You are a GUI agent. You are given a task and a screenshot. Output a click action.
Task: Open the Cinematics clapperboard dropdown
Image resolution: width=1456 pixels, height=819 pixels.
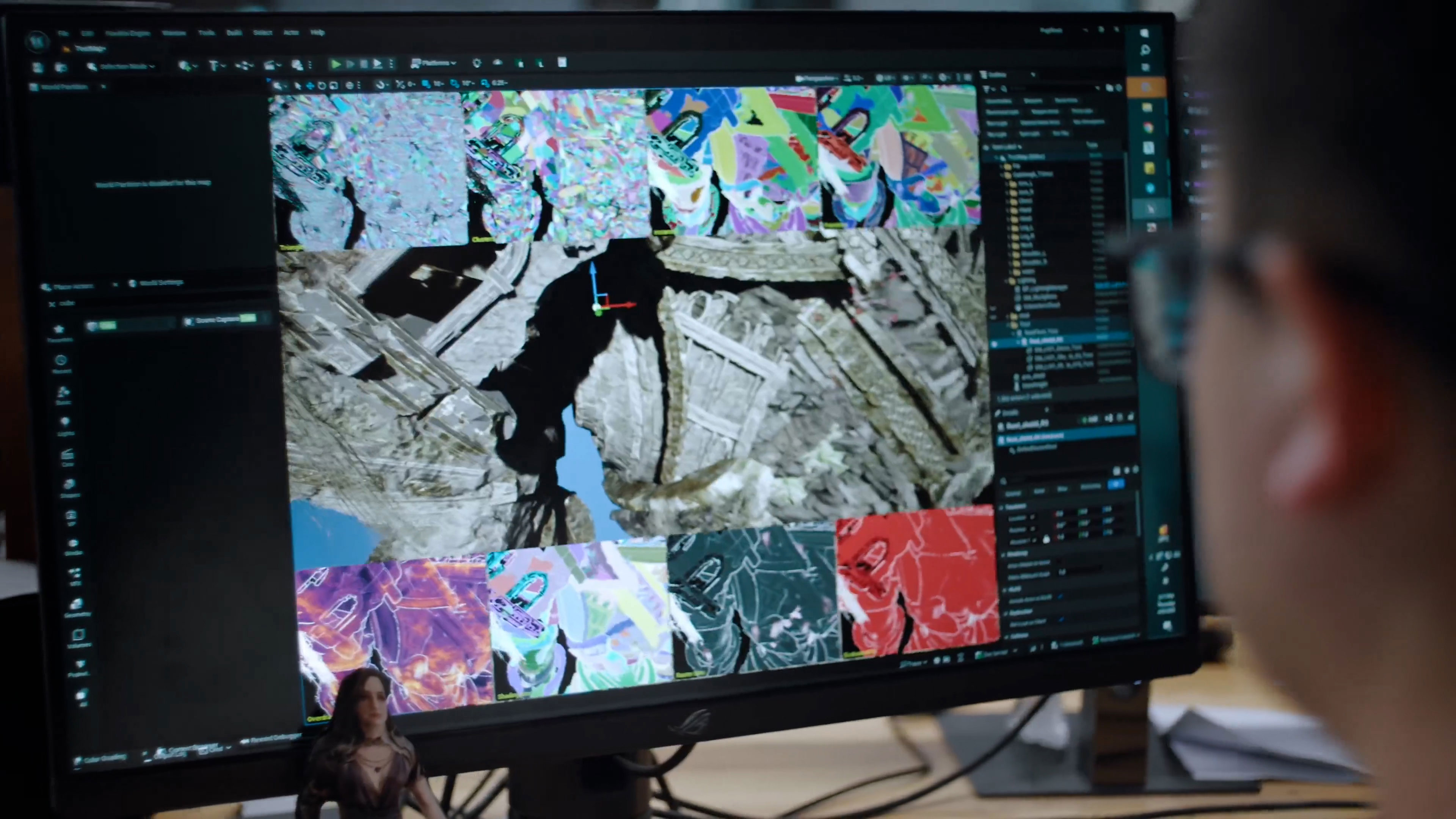pos(273,65)
